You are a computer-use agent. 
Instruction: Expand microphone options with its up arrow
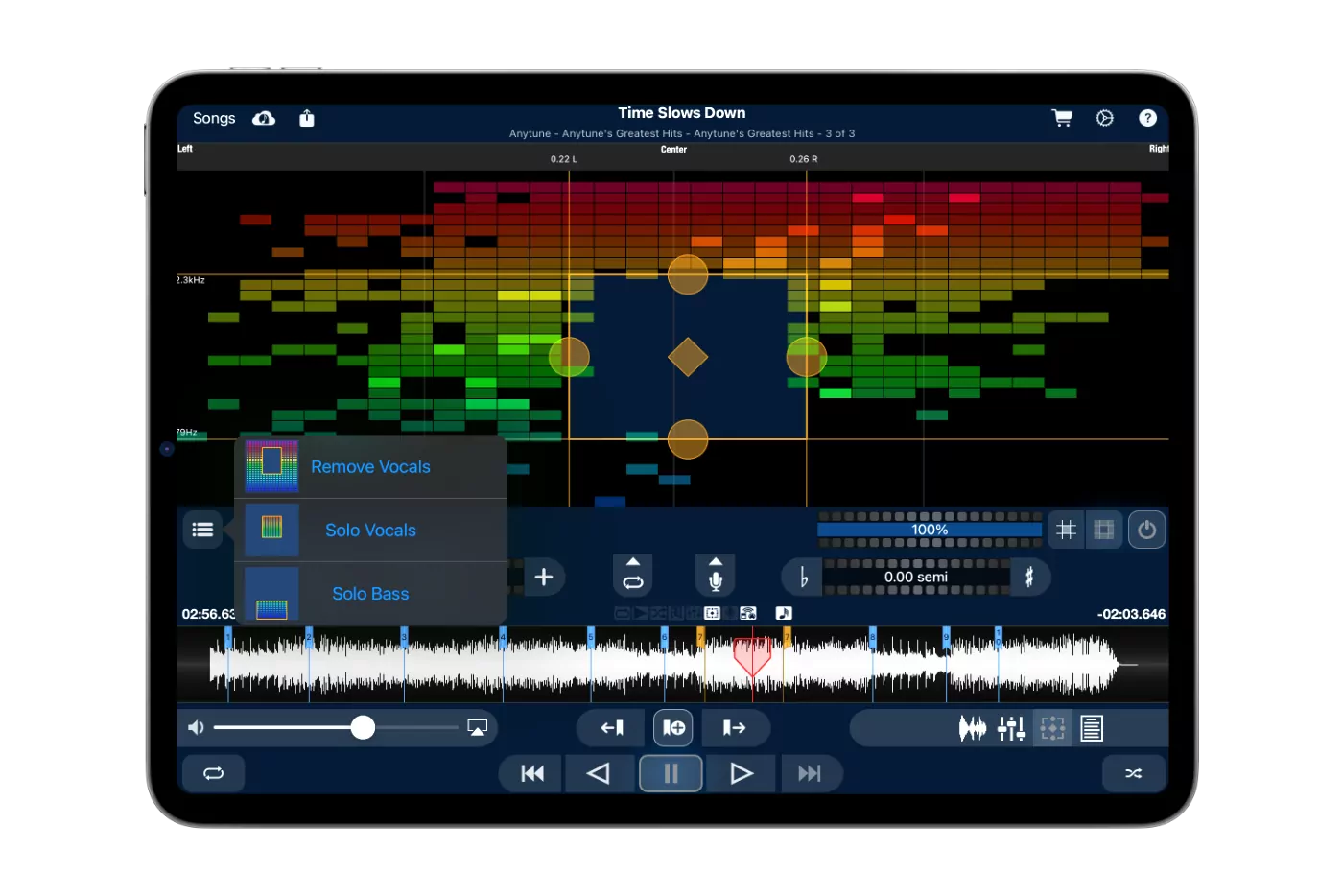click(x=715, y=559)
